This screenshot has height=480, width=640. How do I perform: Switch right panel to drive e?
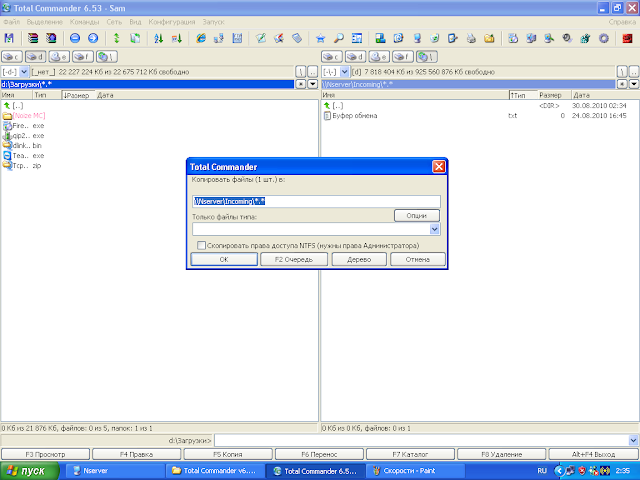tap(379, 57)
